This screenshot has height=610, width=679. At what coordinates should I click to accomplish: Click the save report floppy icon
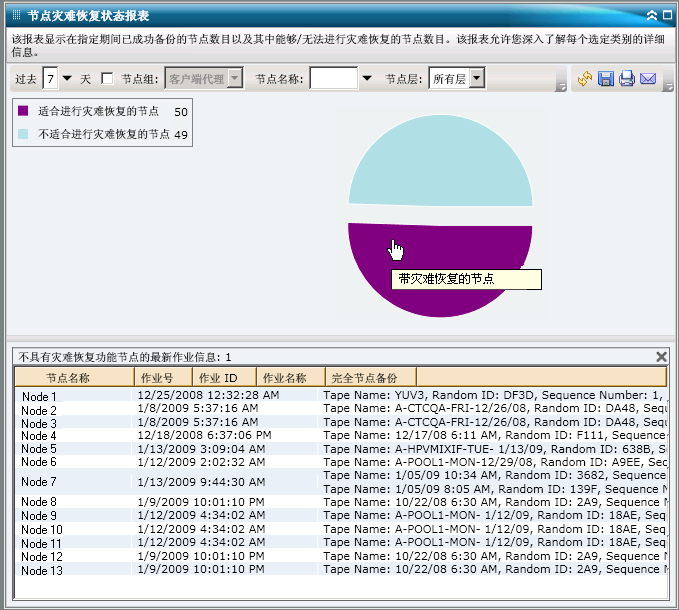tap(606, 78)
